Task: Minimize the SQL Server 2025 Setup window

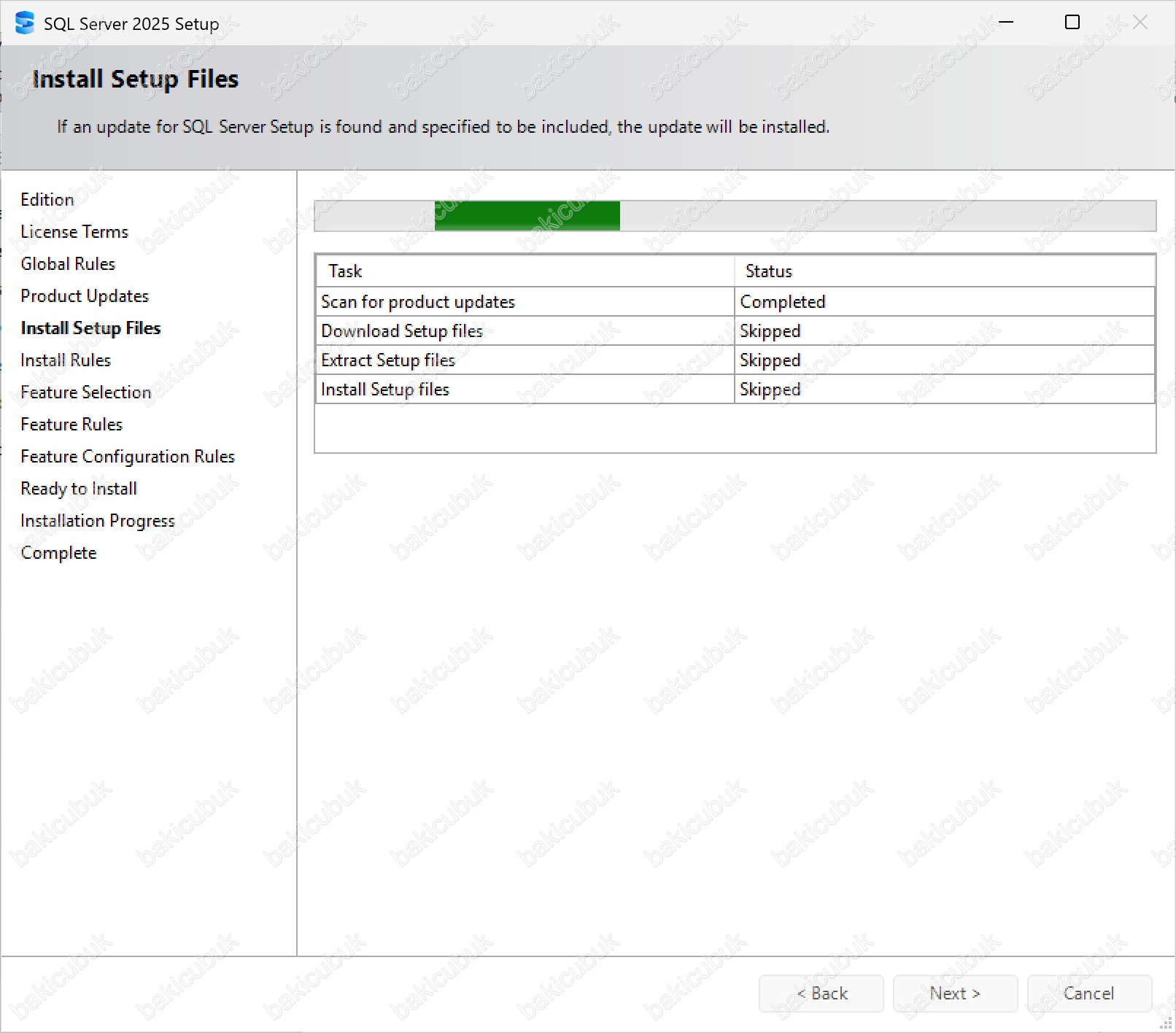Action: (1006, 23)
